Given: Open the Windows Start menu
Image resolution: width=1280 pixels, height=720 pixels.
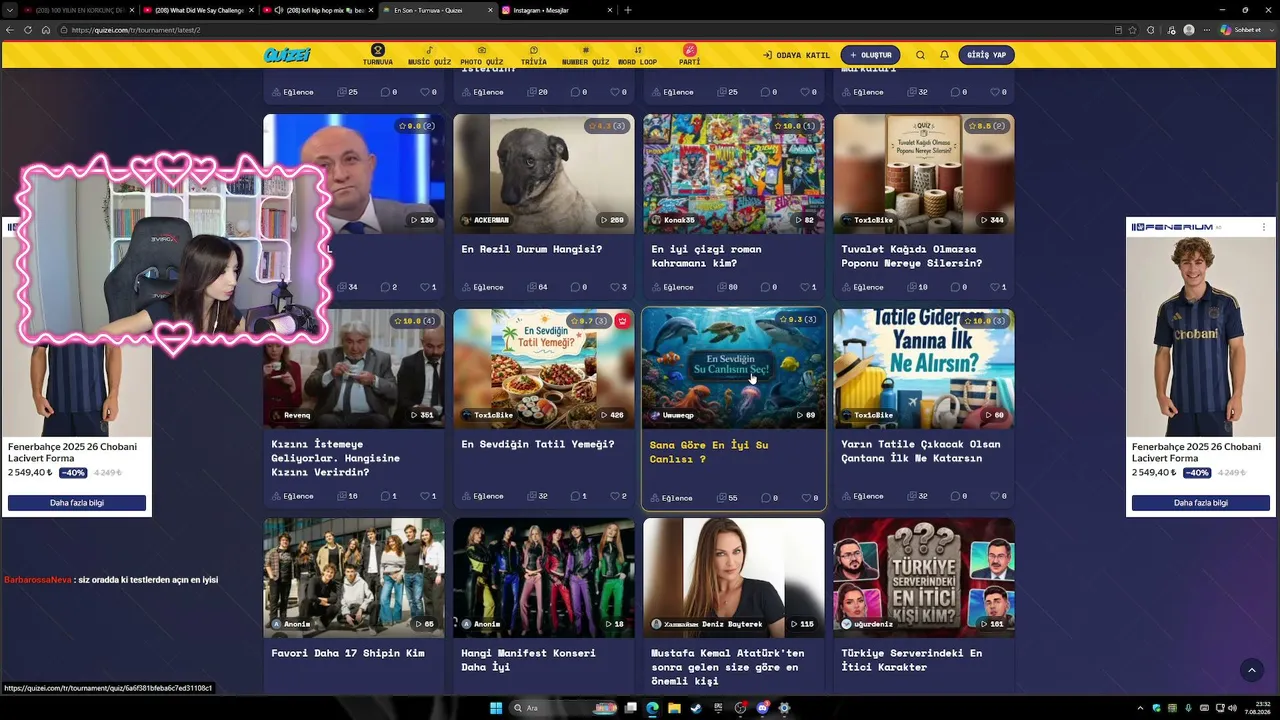Looking at the screenshot, I should [x=496, y=708].
